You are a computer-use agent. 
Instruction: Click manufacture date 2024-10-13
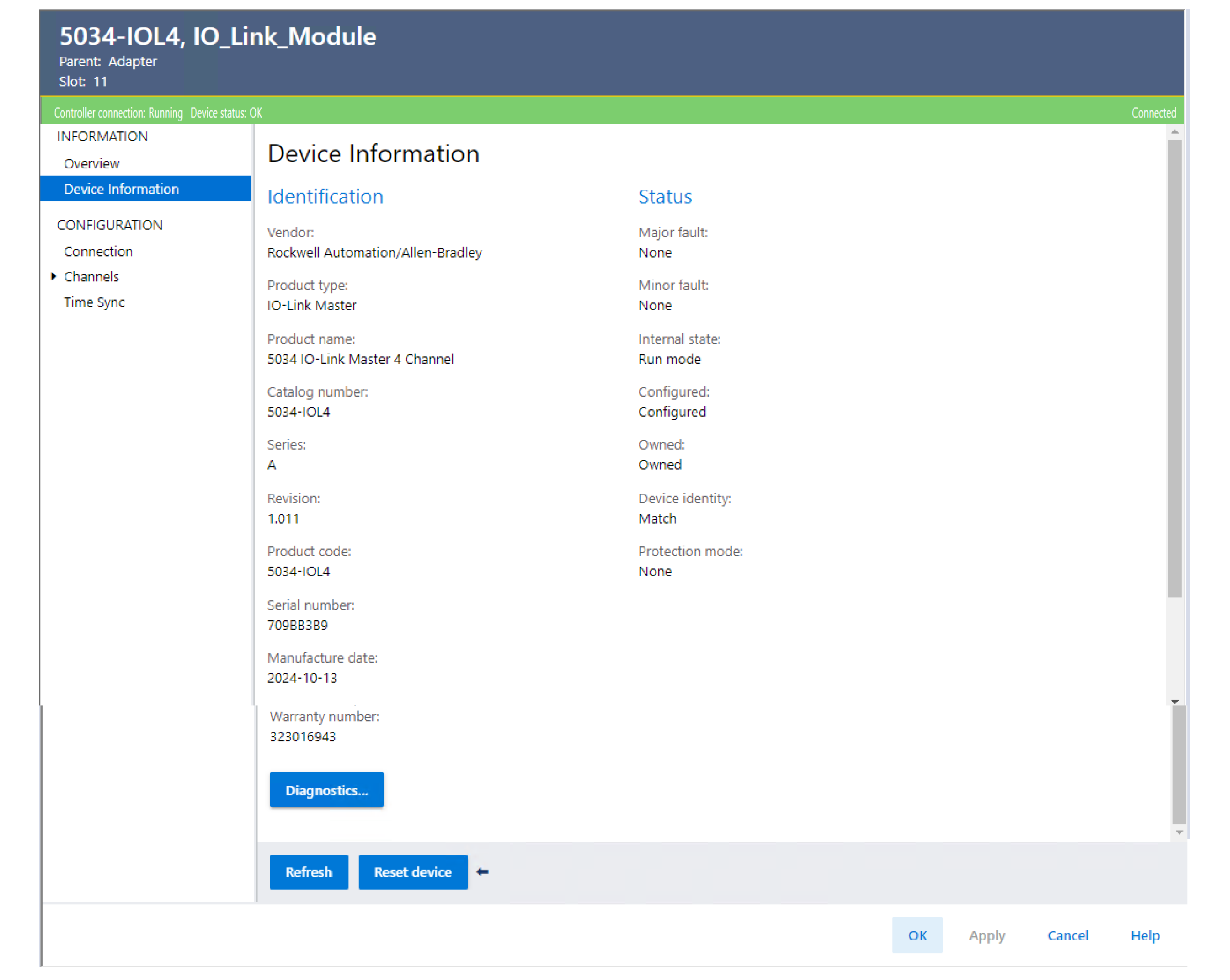click(302, 678)
